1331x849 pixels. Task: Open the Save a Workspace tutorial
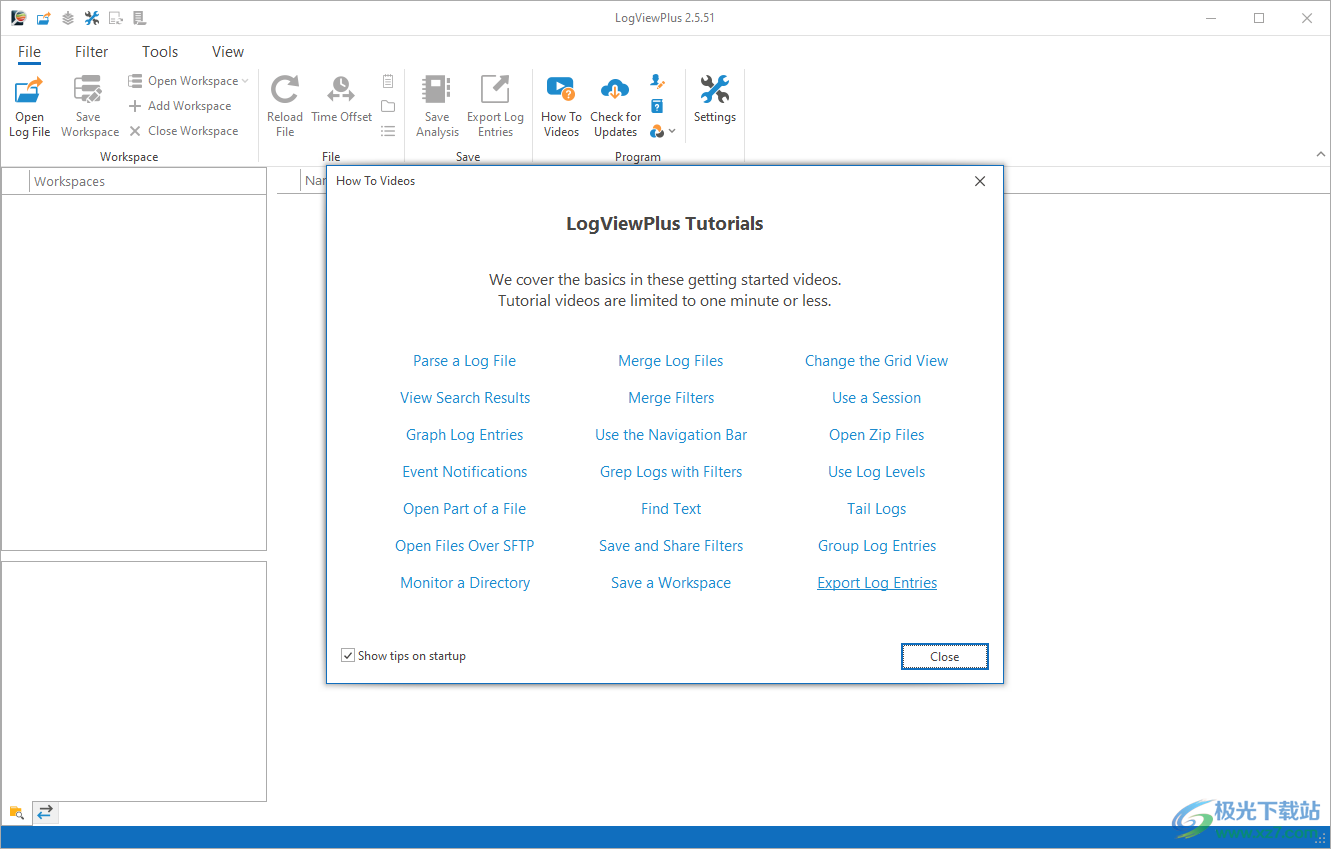(671, 583)
